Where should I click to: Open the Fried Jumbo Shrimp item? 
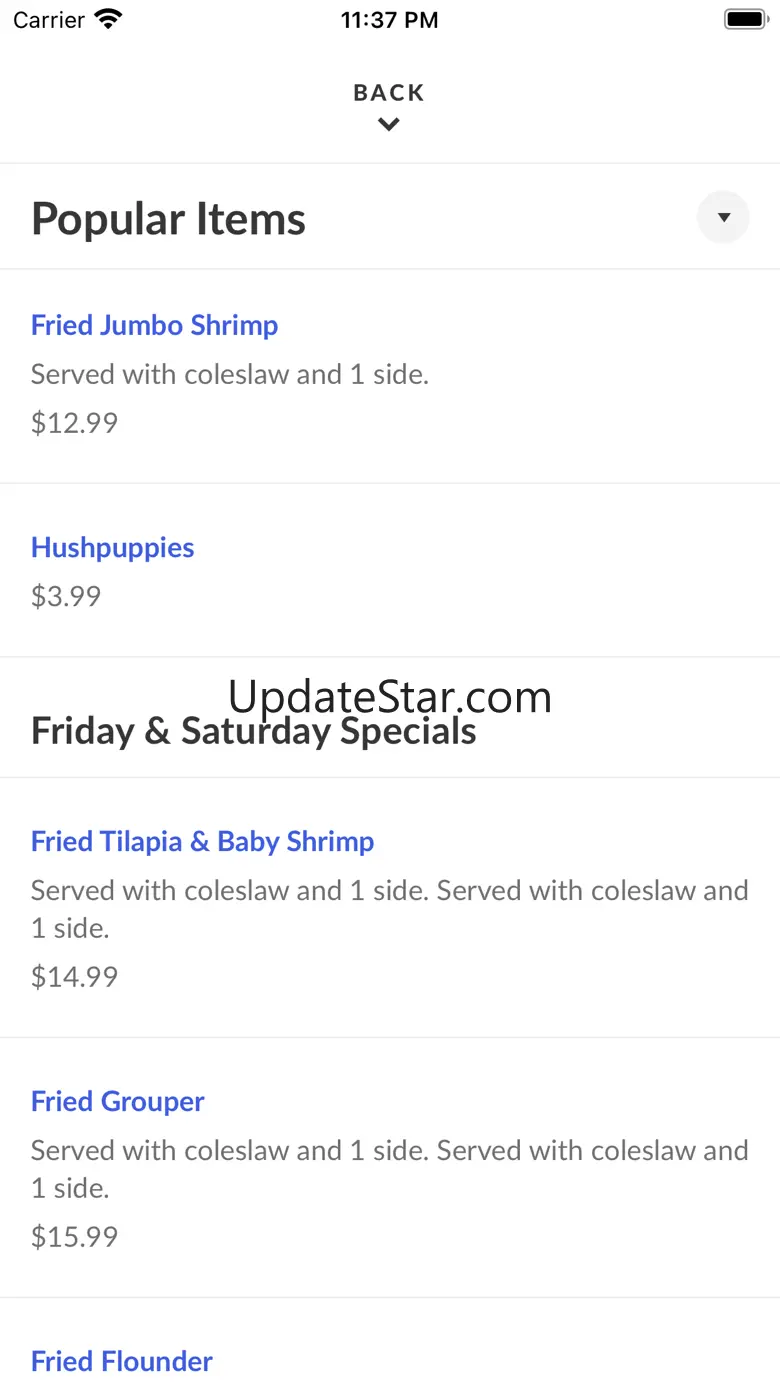click(x=154, y=325)
